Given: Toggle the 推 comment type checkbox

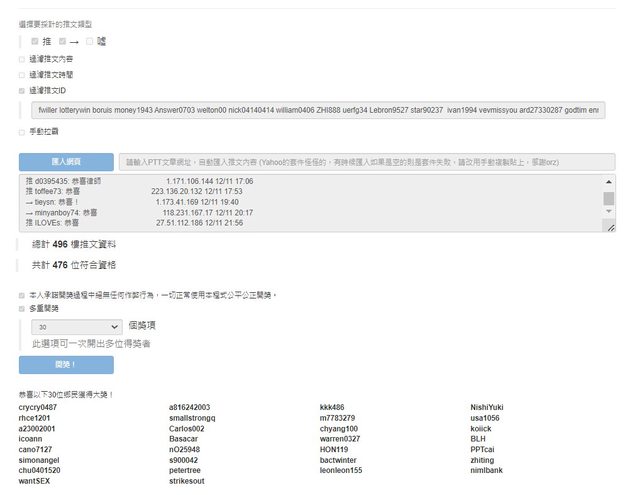Looking at the screenshot, I should (x=35, y=41).
